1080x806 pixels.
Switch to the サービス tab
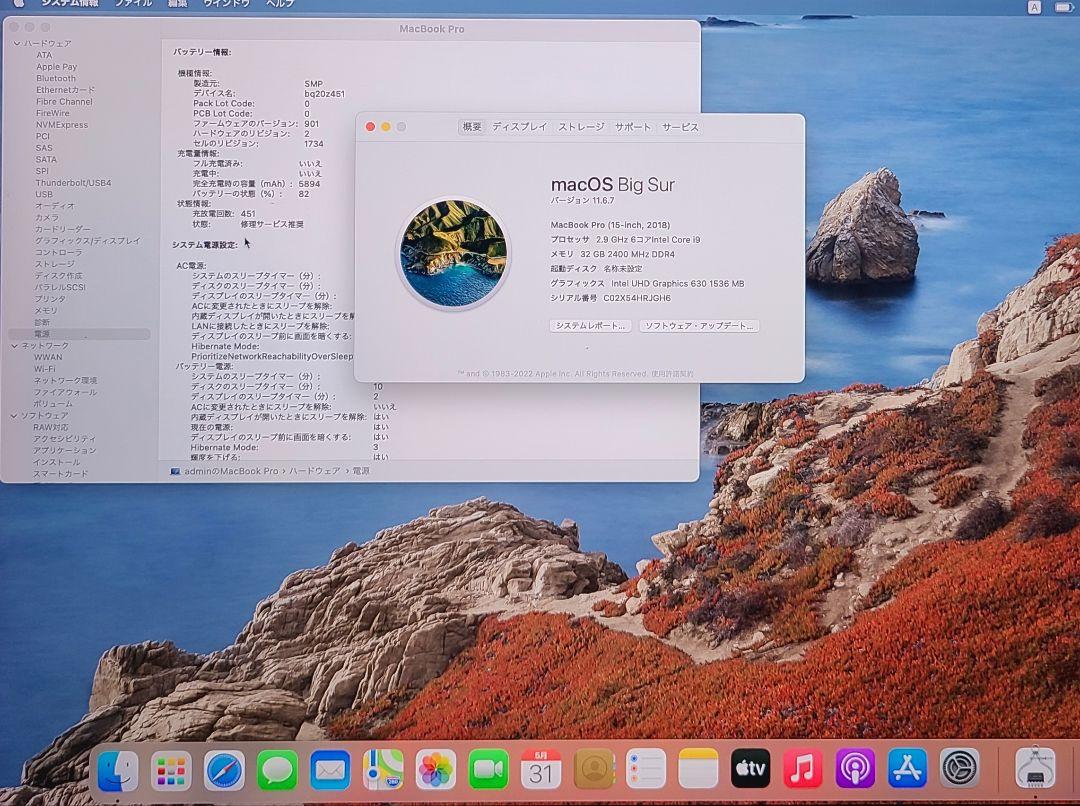tap(680, 127)
